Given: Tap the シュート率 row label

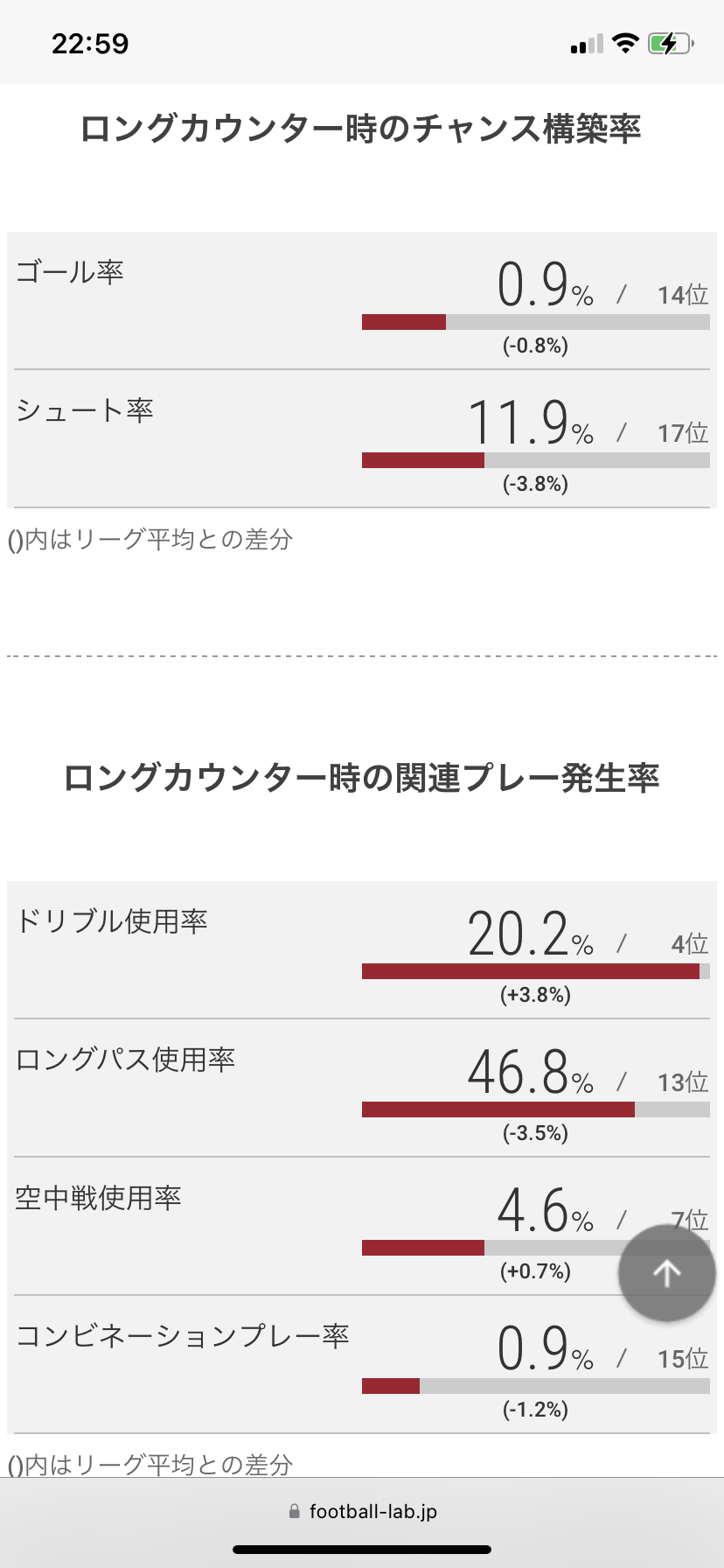Looking at the screenshot, I should (85, 409).
